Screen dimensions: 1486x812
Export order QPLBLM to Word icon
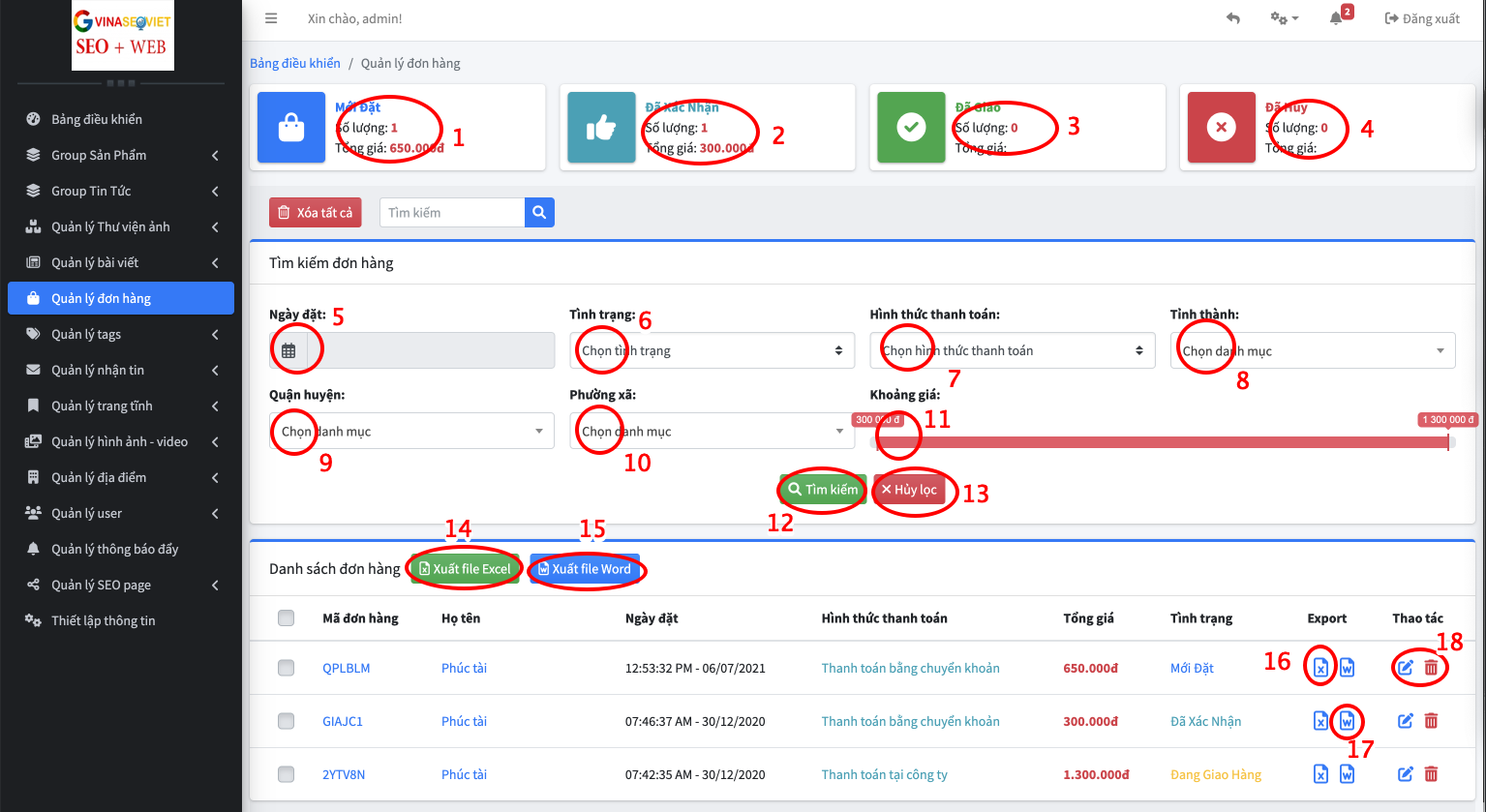(1347, 668)
